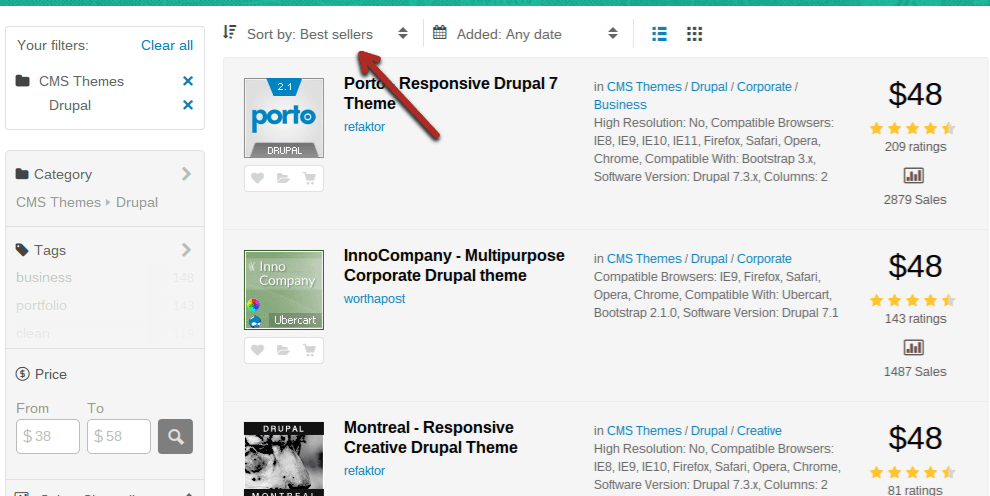Open InnoCompany Multipurpose Corporate Drupal theme
This screenshot has height=496, width=990.
pyautogui.click(x=454, y=266)
